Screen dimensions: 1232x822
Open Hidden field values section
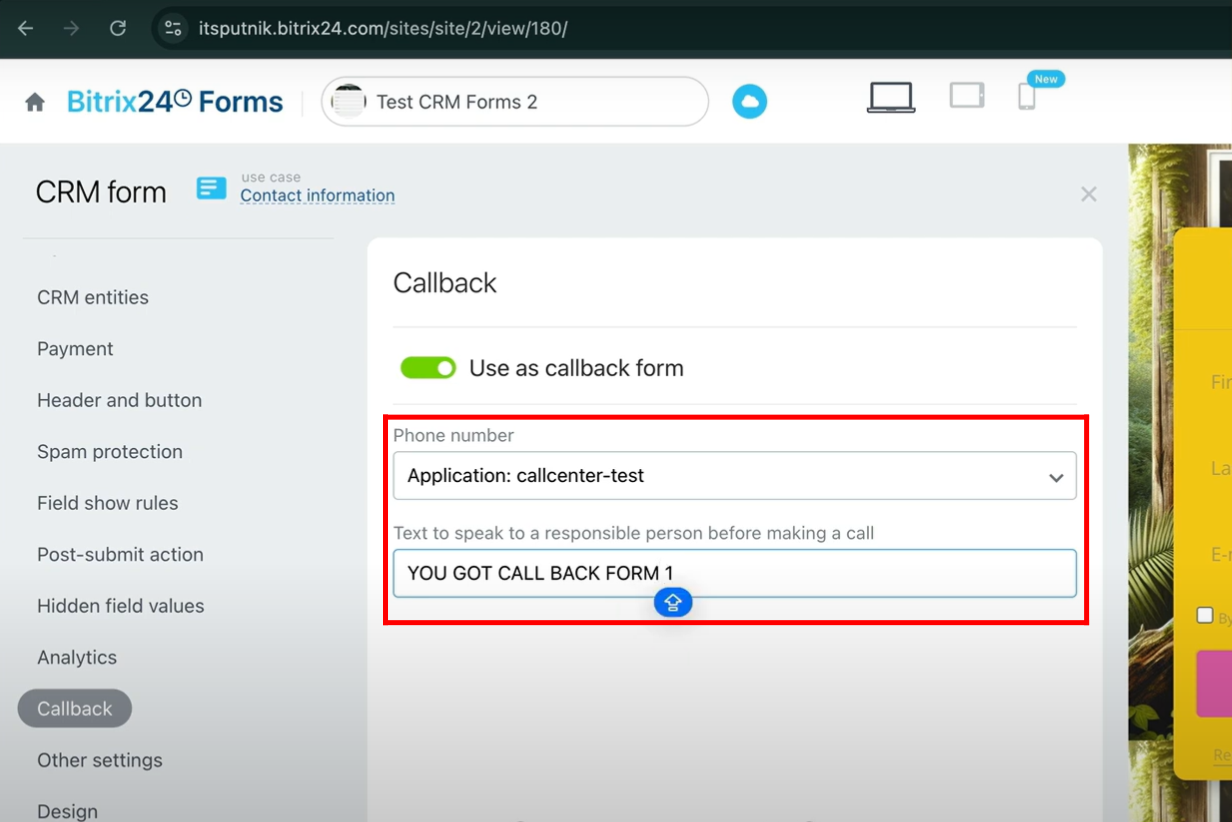pyautogui.click(x=120, y=606)
